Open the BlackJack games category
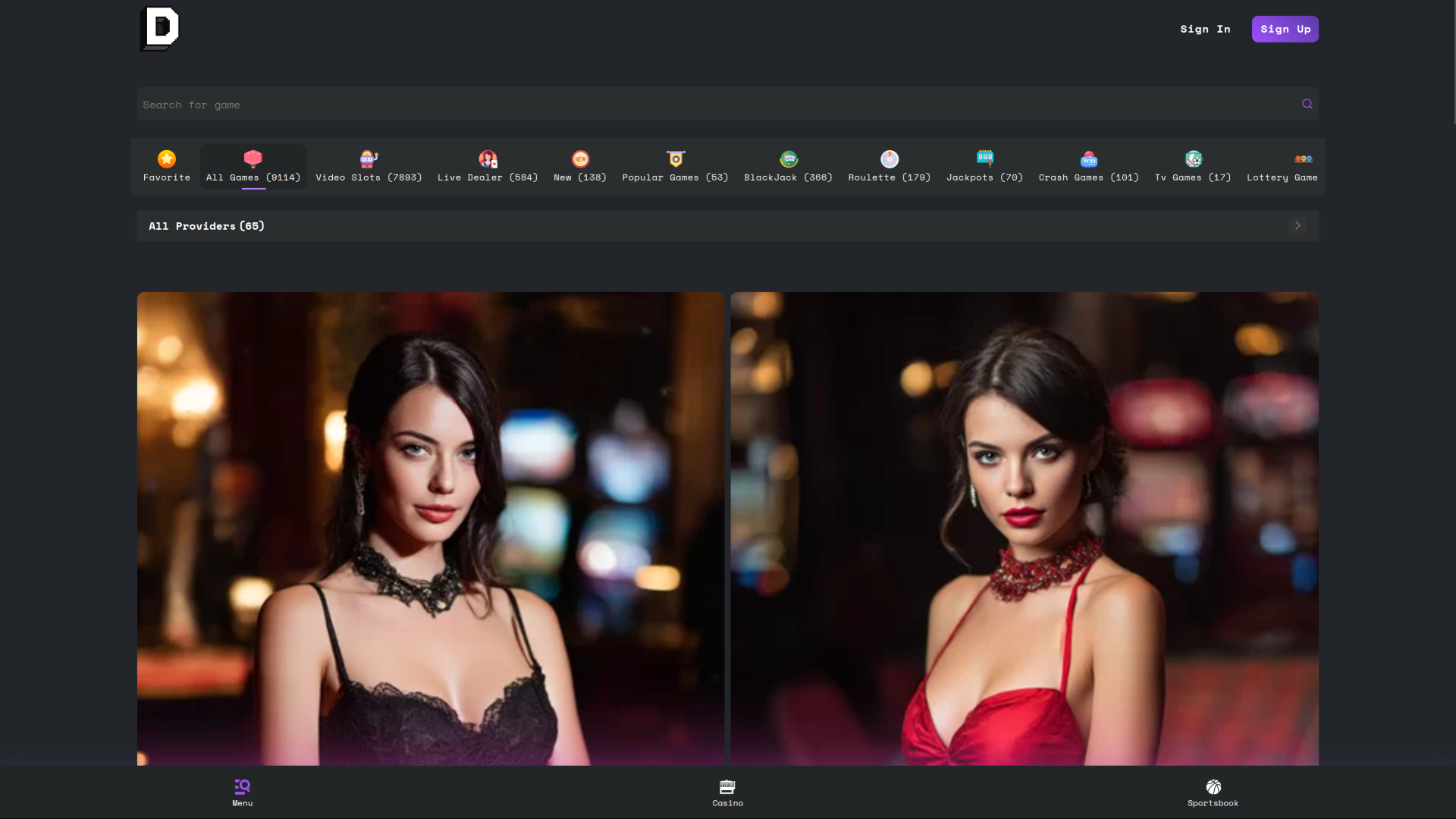This screenshot has width=1456, height=819. click(788, 166)
